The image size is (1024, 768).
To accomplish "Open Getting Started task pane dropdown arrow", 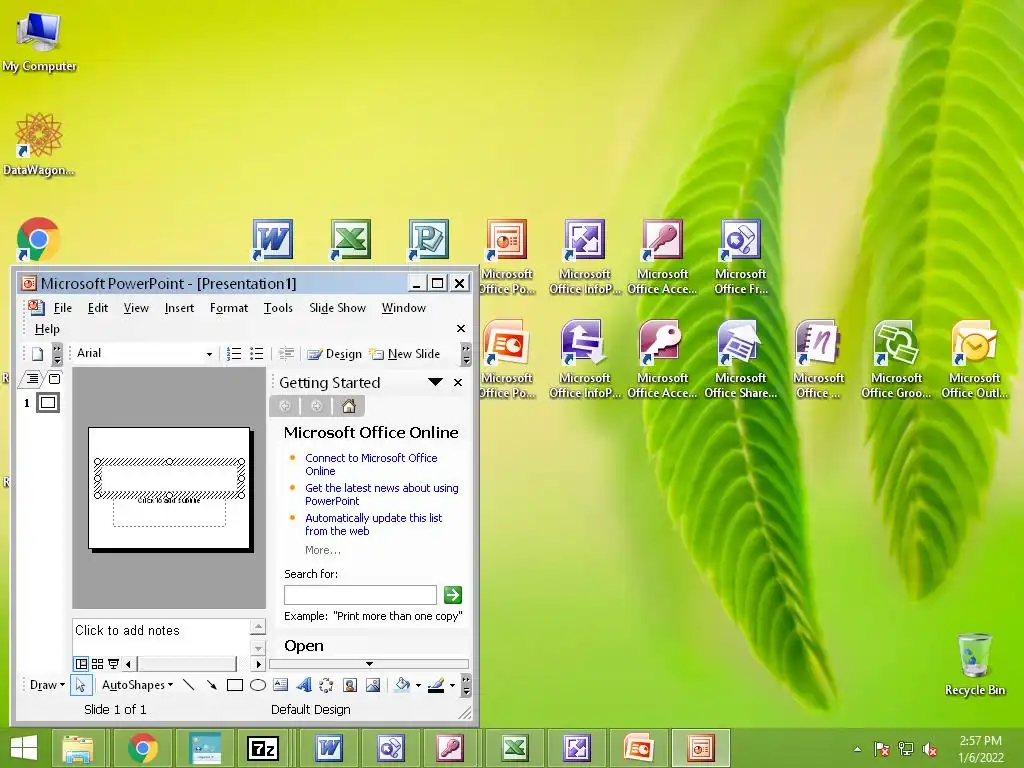I will (x=435, y=382).
